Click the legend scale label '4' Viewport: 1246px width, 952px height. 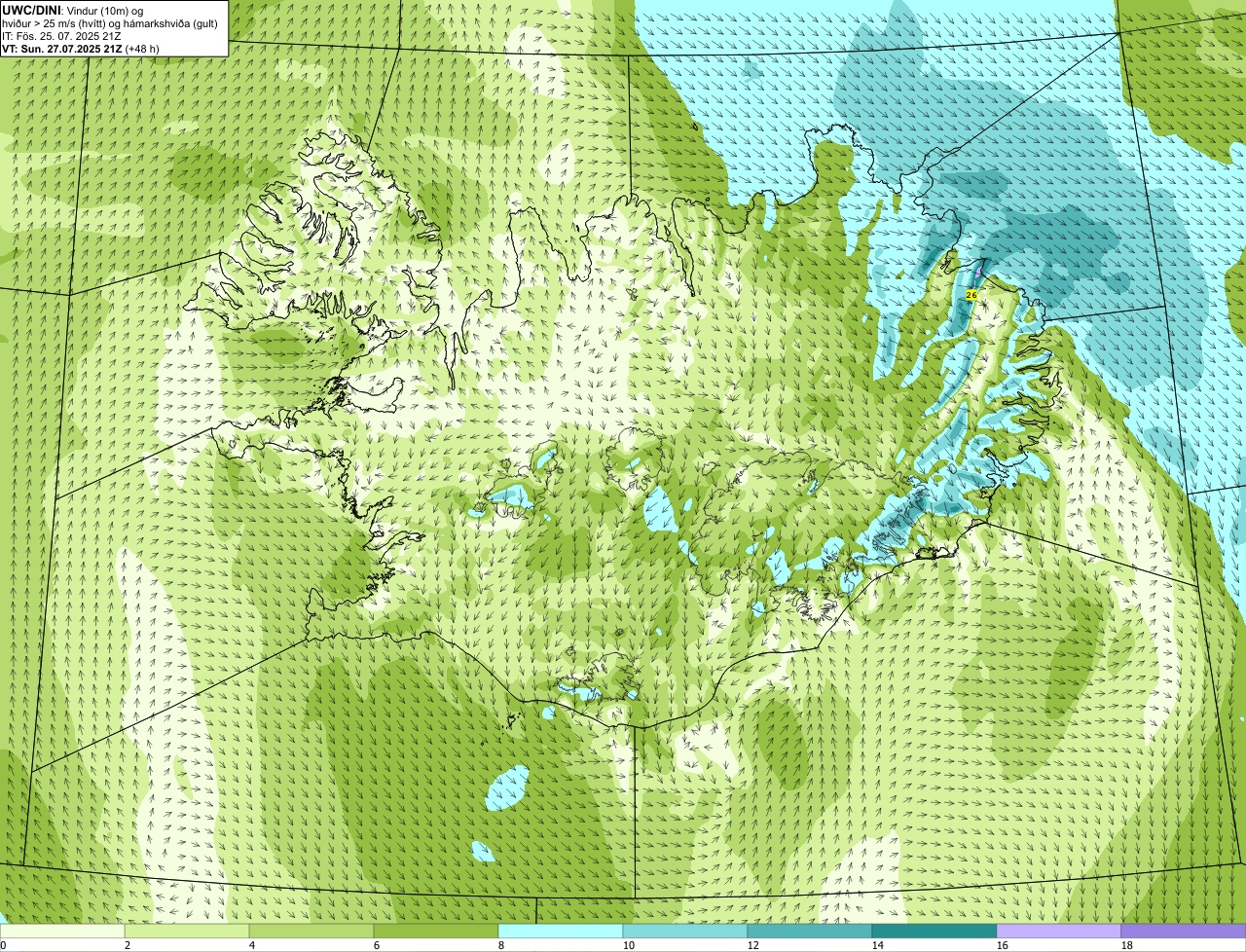point(252,945)
